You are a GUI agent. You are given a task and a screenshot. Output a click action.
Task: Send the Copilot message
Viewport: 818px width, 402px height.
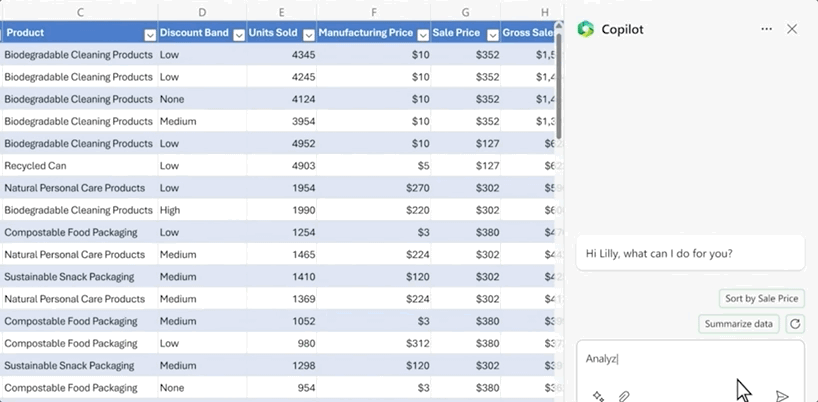pos(782,396)
